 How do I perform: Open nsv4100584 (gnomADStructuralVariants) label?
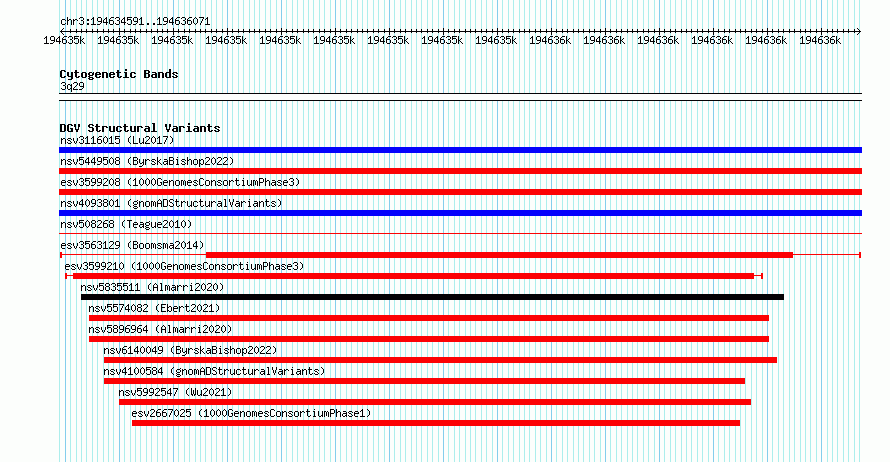[x=214, y=371]
